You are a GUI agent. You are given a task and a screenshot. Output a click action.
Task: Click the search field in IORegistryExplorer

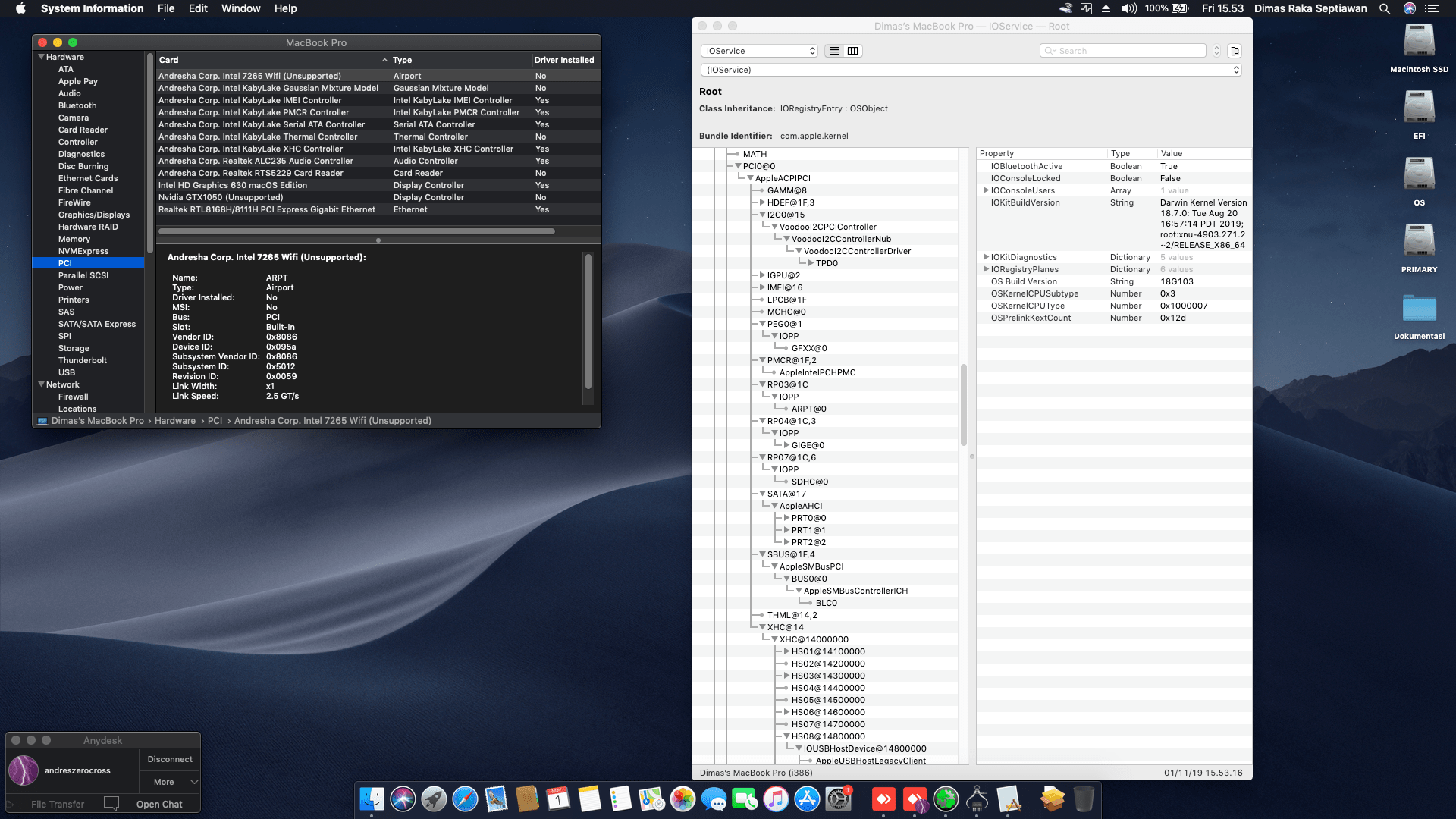(1124, 50)
